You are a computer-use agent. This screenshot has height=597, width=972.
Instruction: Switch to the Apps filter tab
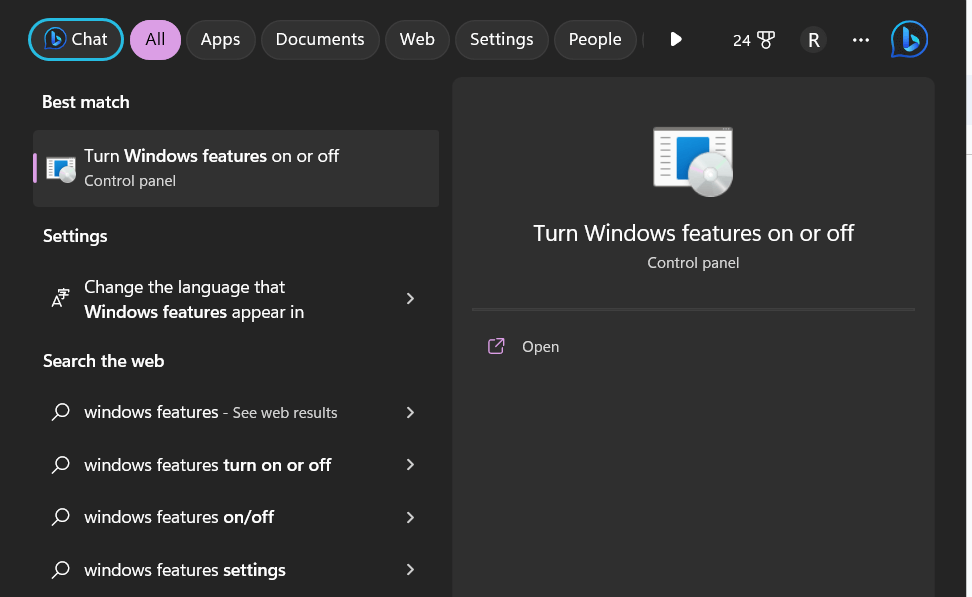(x=220, y=40)
